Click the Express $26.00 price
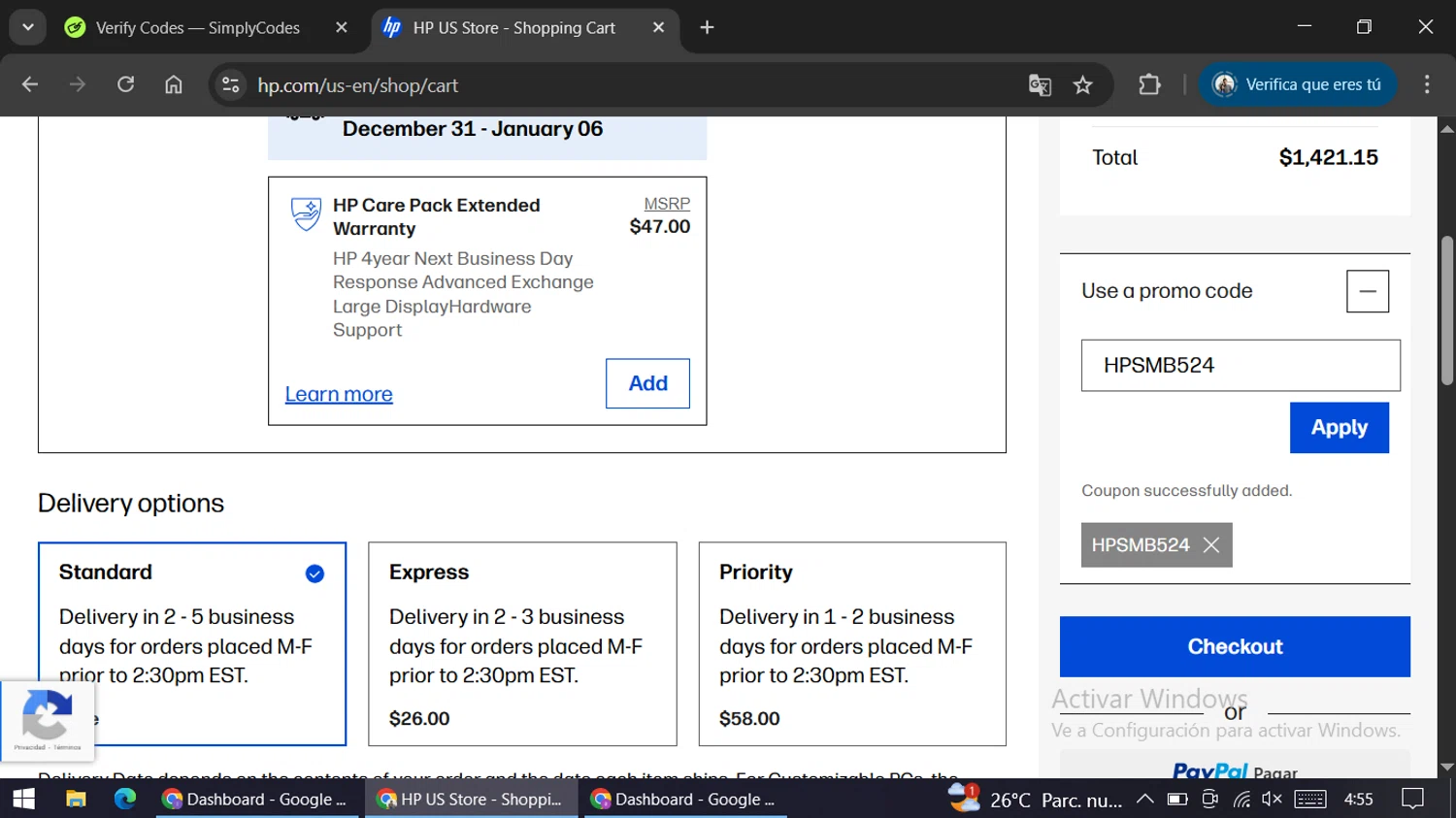This screenshot has height=818, width=1456. coord(419,719)
